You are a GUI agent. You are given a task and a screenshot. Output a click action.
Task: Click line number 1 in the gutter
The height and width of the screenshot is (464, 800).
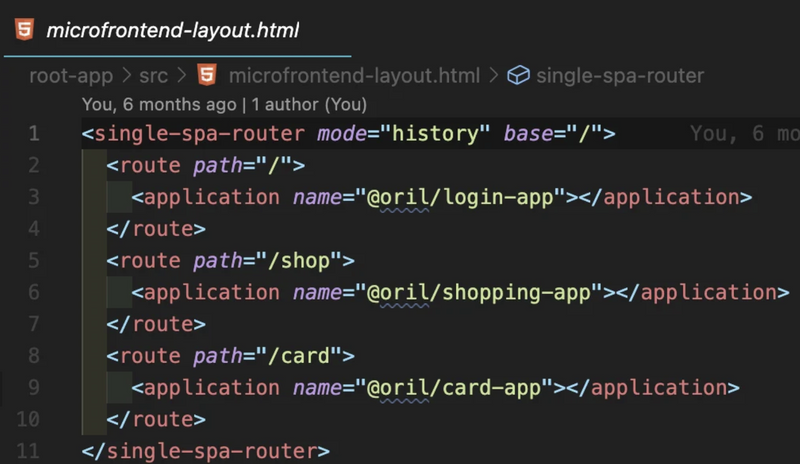pos(34,134)
